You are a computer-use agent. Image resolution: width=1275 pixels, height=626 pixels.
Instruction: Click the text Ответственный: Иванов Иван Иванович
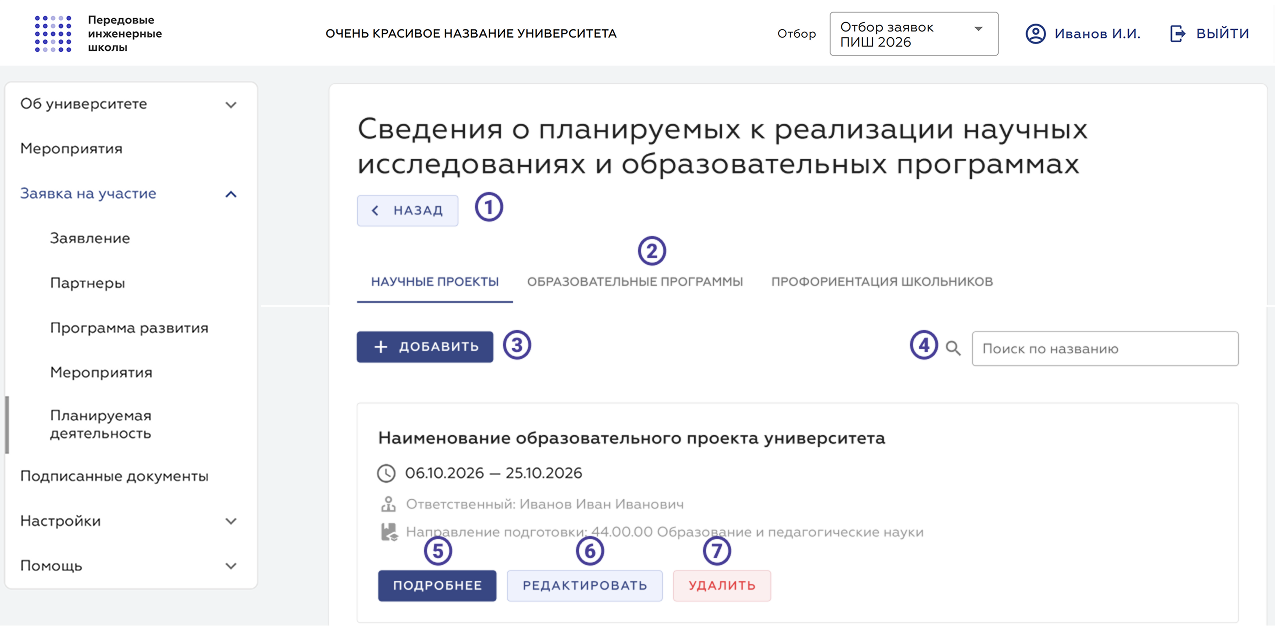(x=545, y=504)
